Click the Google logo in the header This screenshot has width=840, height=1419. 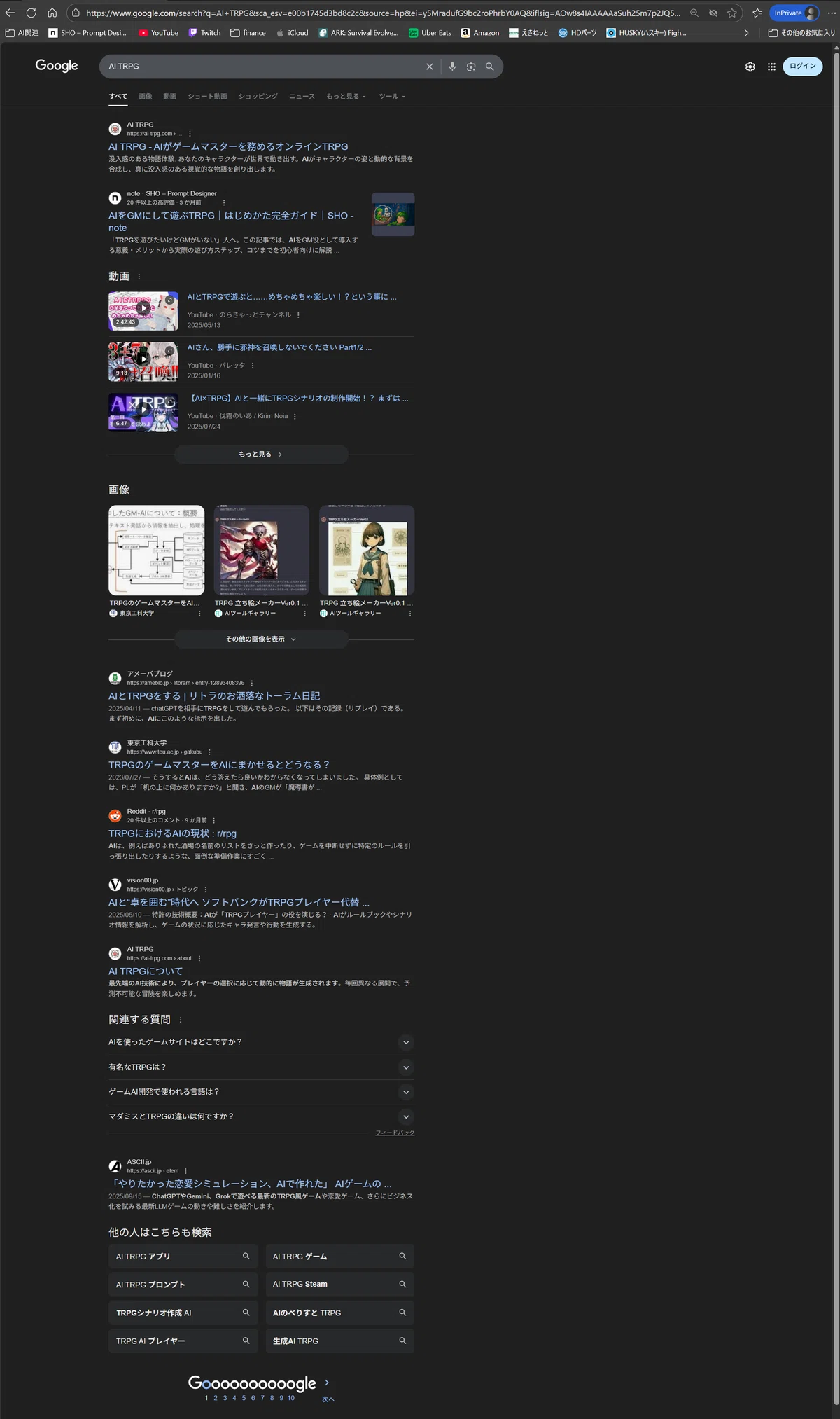57,66
